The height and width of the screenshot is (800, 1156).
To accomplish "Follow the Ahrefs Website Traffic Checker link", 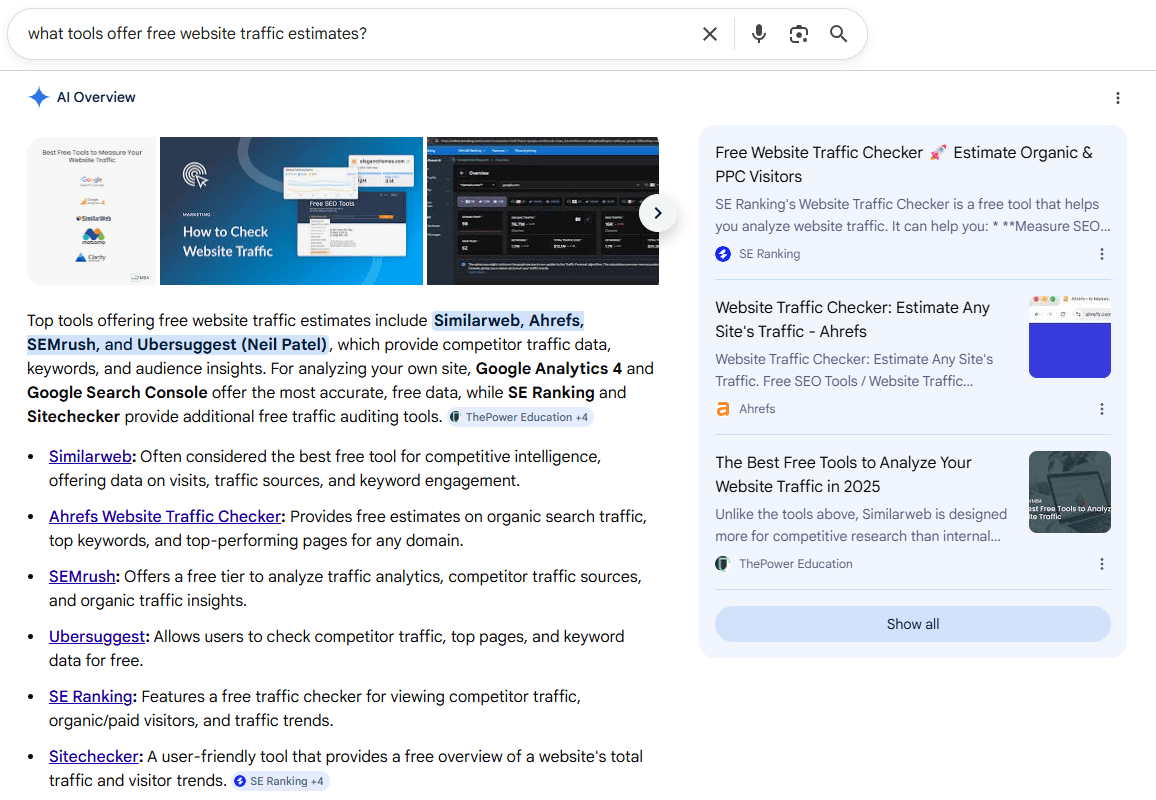I will pos(165,516).
